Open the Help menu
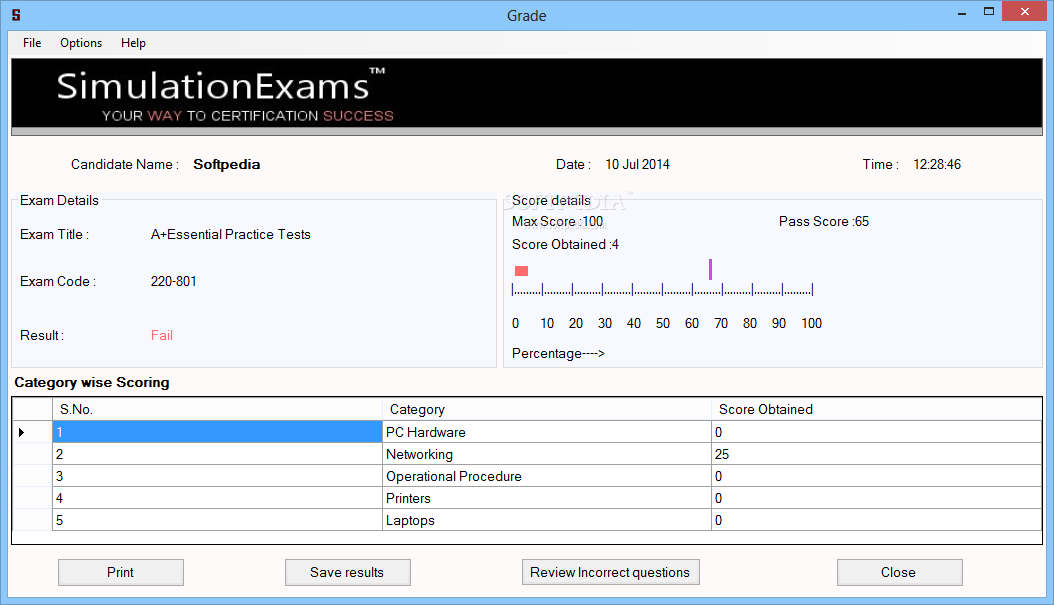Viewport: 1054px width, 605px height. coord(133,43)
